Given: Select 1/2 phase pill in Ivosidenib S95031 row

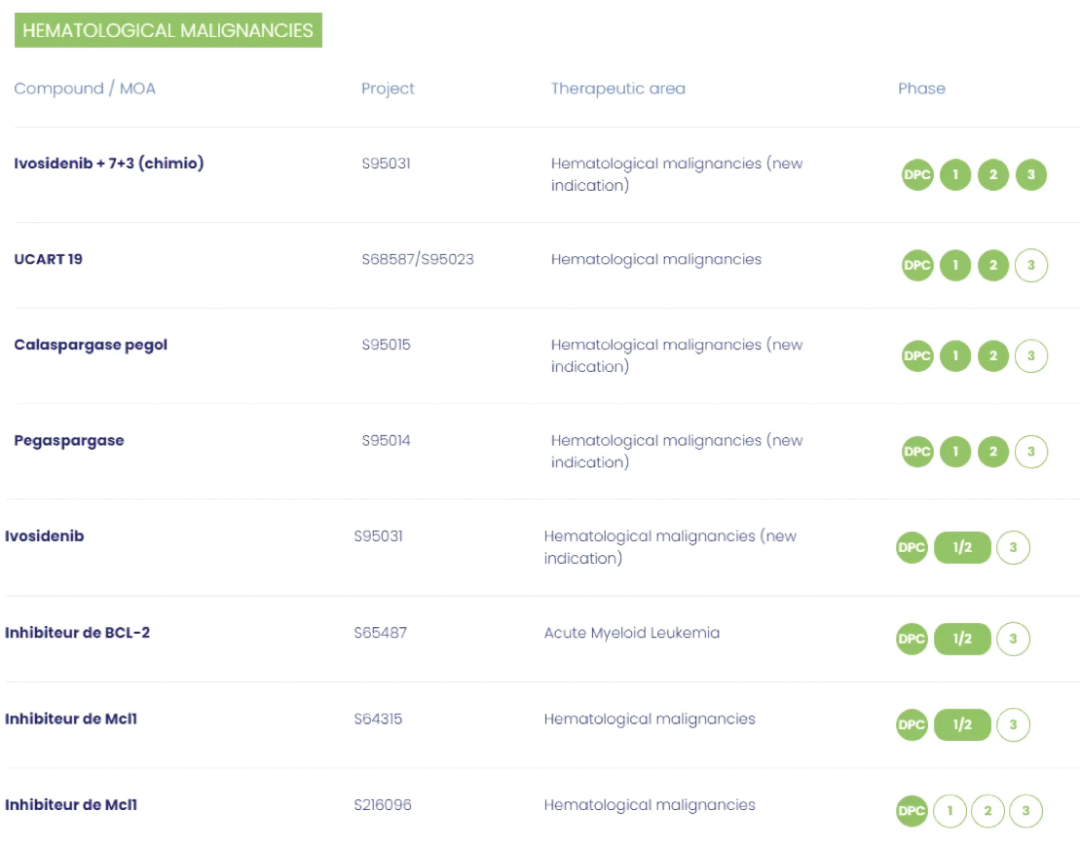Looking at the screenshot, I should tap(962, 548).
